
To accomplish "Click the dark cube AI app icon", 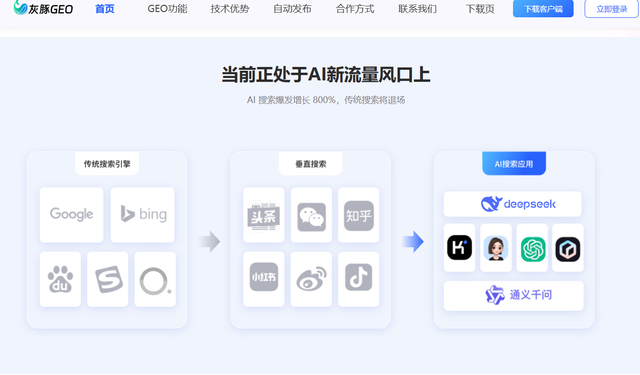I will 568,248.
